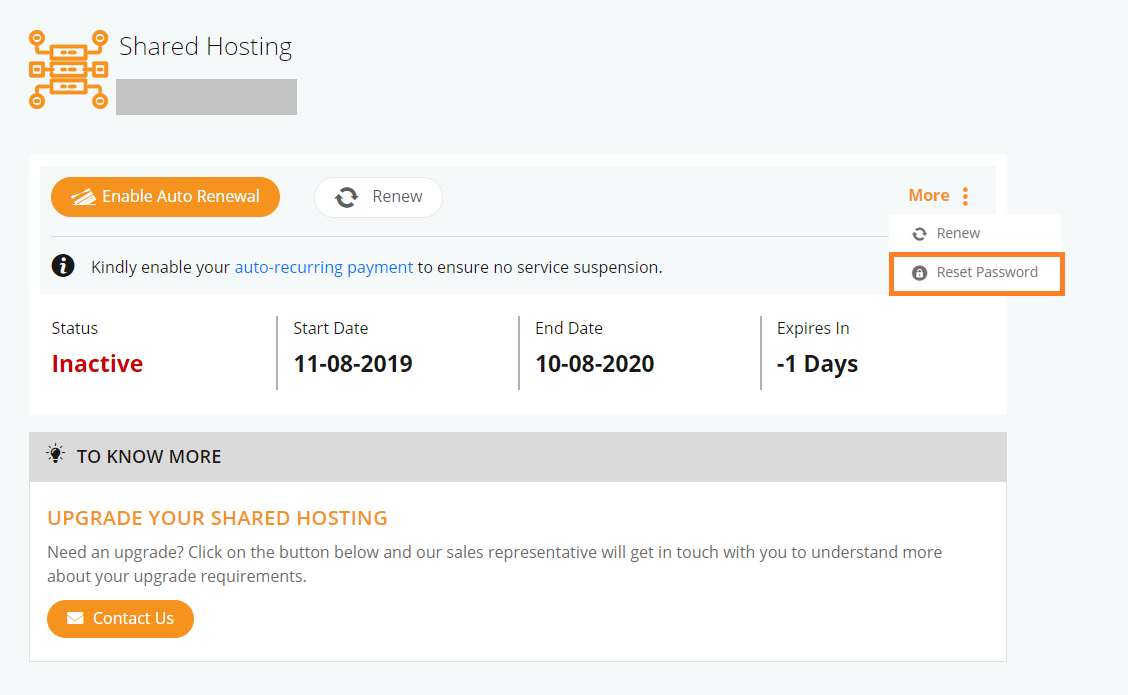This screenshot has width=1128, height=695.
Task: Click the refresh icon in the dropdown Renew entry
Action: tap(919, 234)
